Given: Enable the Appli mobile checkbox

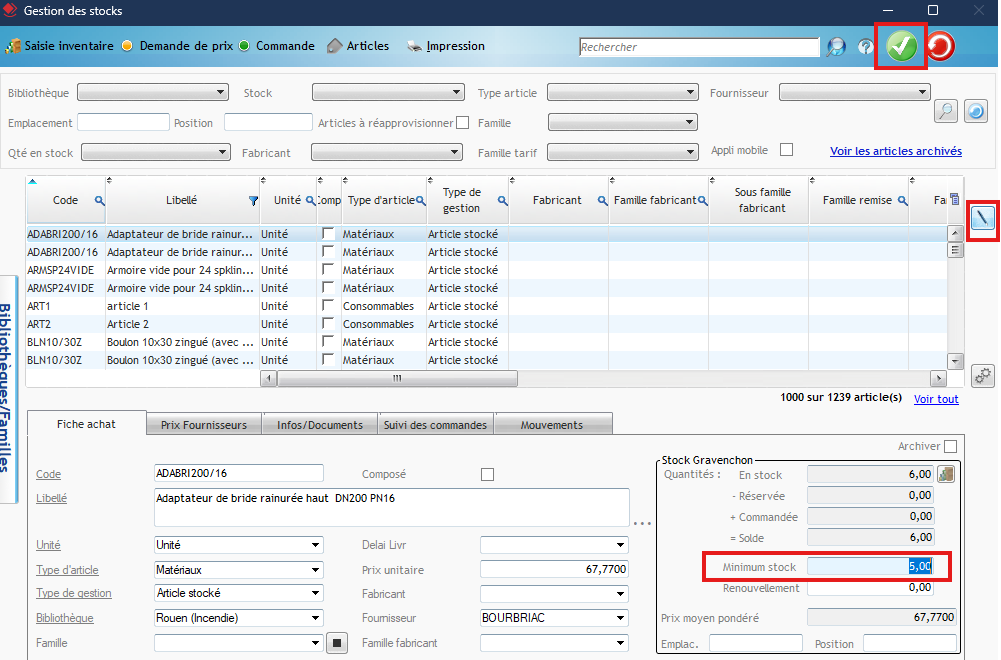Looking at the screenshot, I should tap(786, 150).
